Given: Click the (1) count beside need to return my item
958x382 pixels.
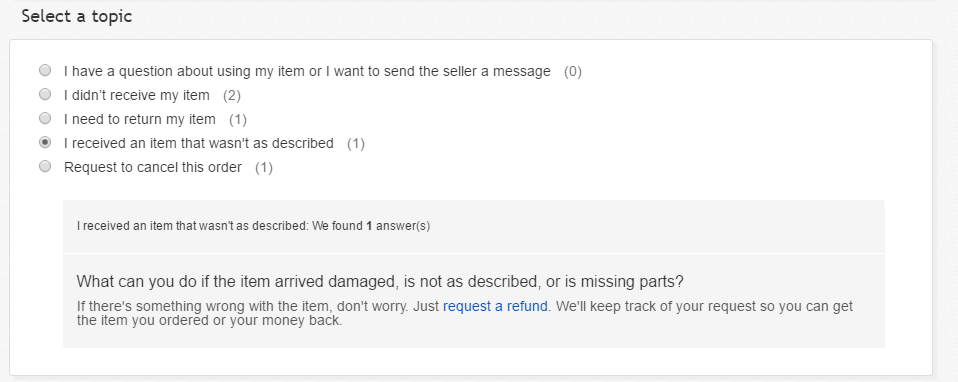Looking at the screenshot, I should pyautogui.click(x=238, y=119).
